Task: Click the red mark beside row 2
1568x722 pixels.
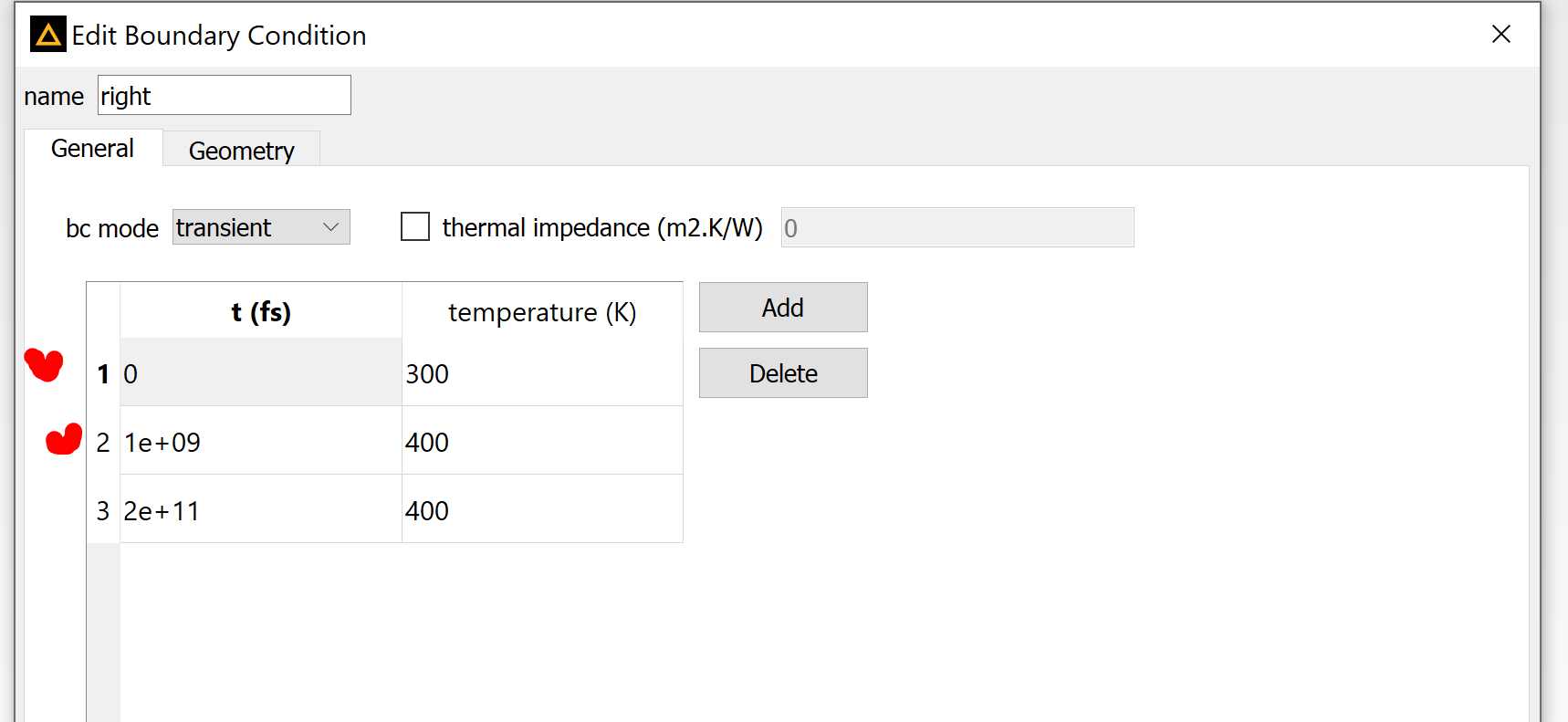Action: (64, 439)
